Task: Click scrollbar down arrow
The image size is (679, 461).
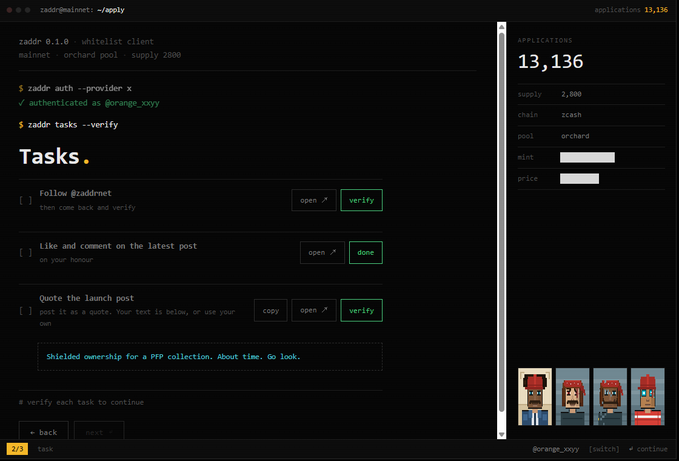Action: (x=501, y=434)
